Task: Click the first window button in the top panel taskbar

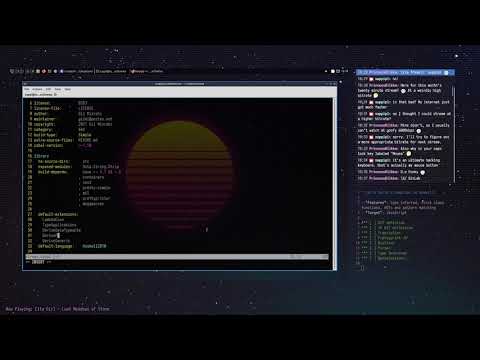Action: [x=77, y=71]
